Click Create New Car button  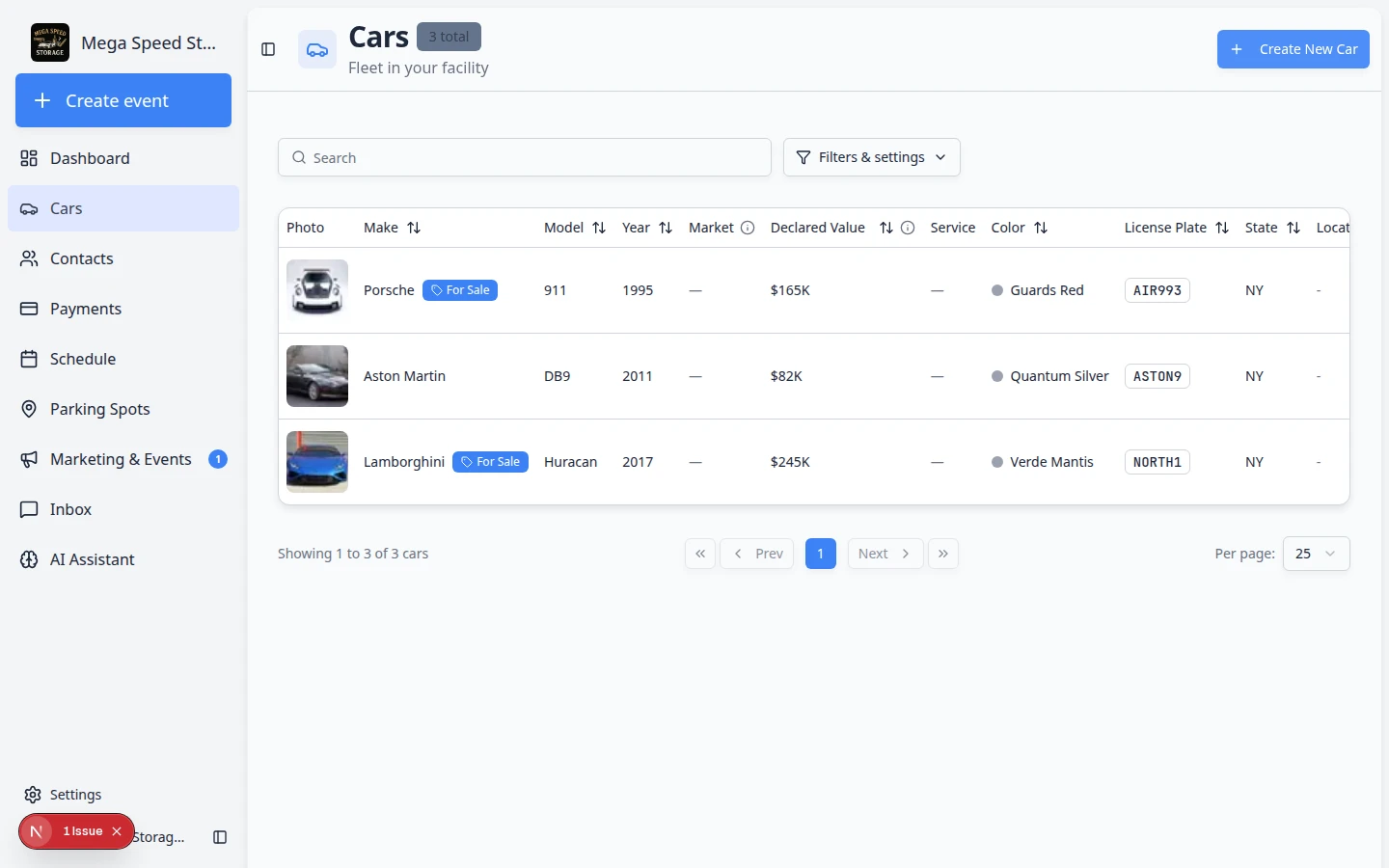(1293, 49)
